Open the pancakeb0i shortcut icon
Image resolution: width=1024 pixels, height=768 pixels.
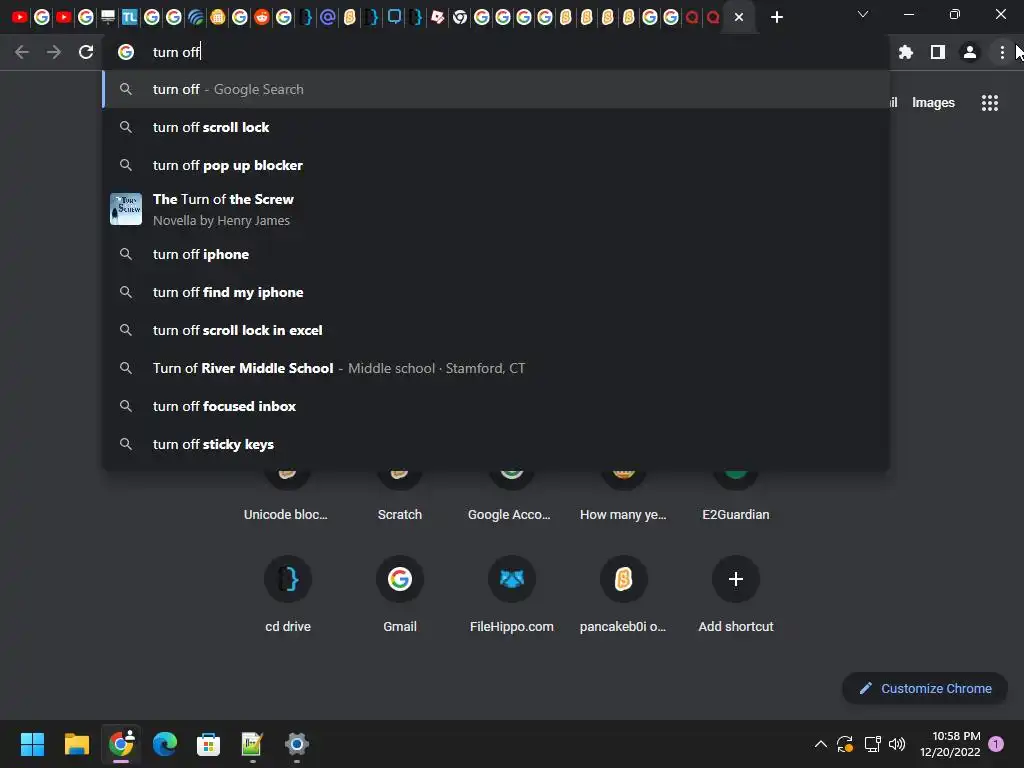pyautogui.click(x=624, y=579)
